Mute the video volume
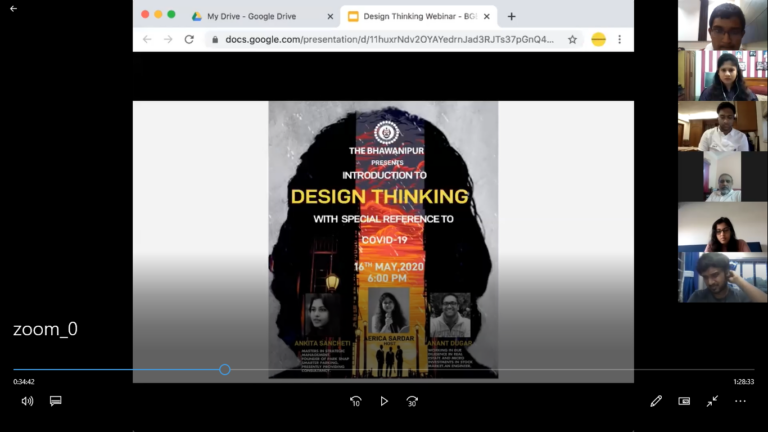 pyautogui.click(x=27, y=401)
